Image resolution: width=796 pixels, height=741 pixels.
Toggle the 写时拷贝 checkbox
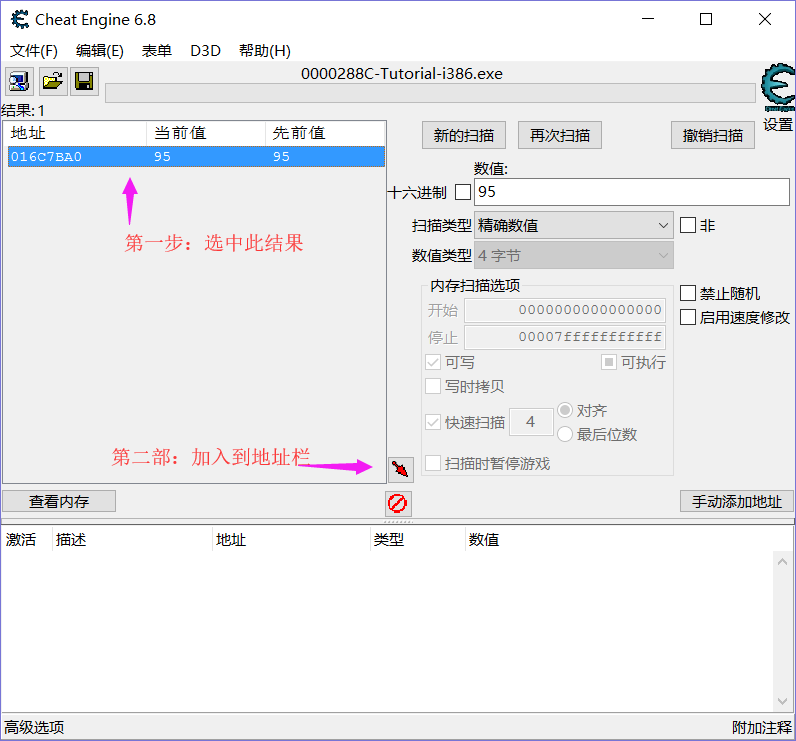[433, 386]
